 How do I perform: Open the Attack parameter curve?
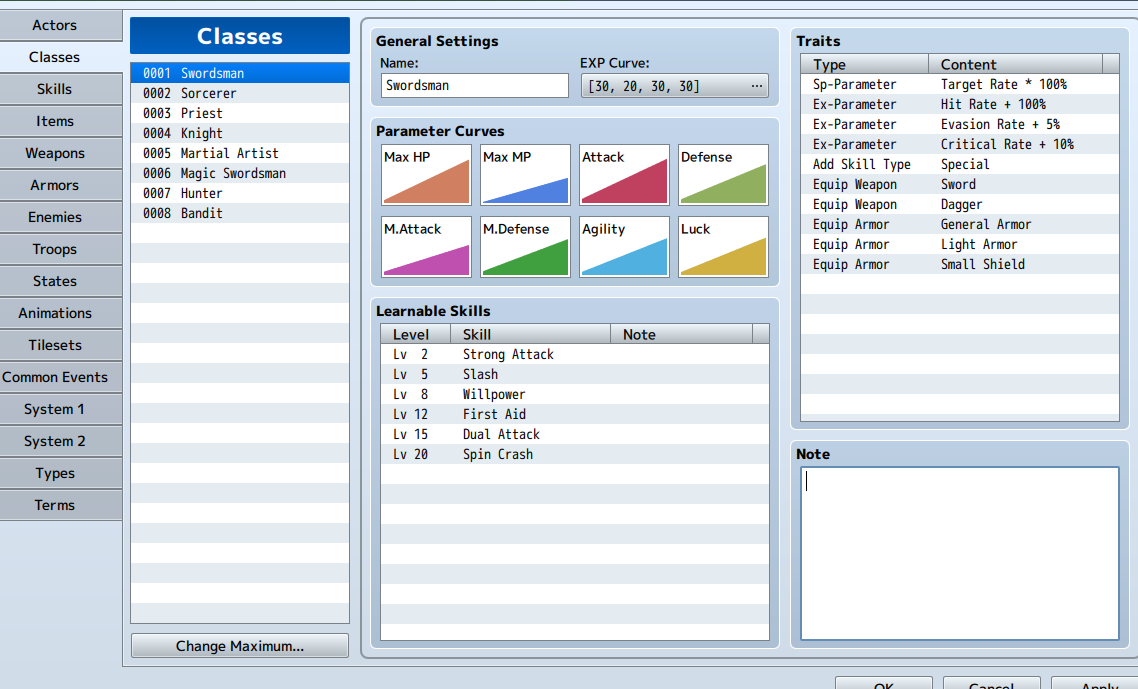pos(624,175)
